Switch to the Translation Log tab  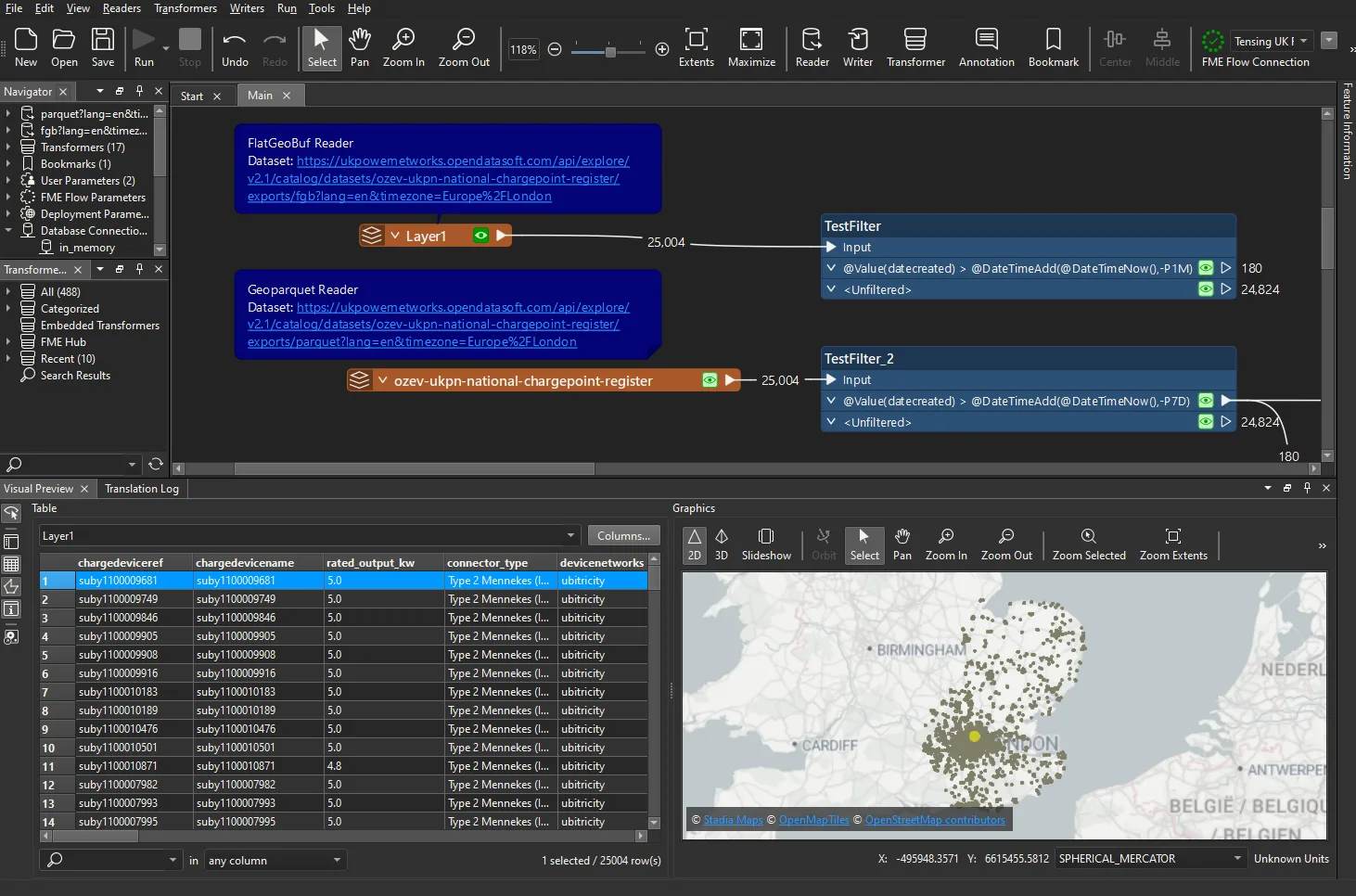[141, 489]
